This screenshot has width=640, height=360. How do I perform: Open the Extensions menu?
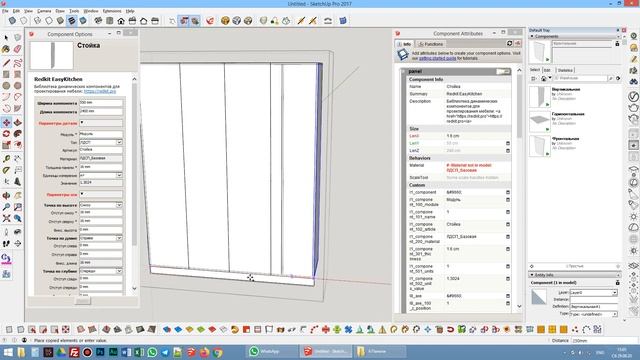tap(111, 11)
